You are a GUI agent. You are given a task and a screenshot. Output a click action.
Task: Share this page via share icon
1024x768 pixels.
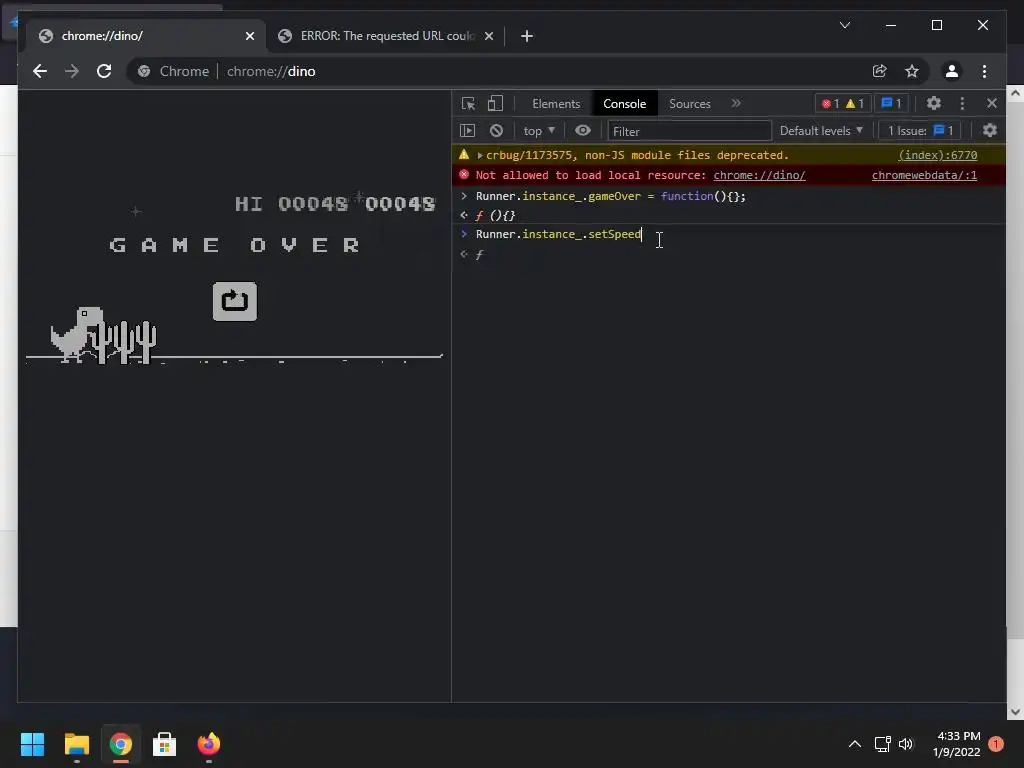[x=879, y=71]
